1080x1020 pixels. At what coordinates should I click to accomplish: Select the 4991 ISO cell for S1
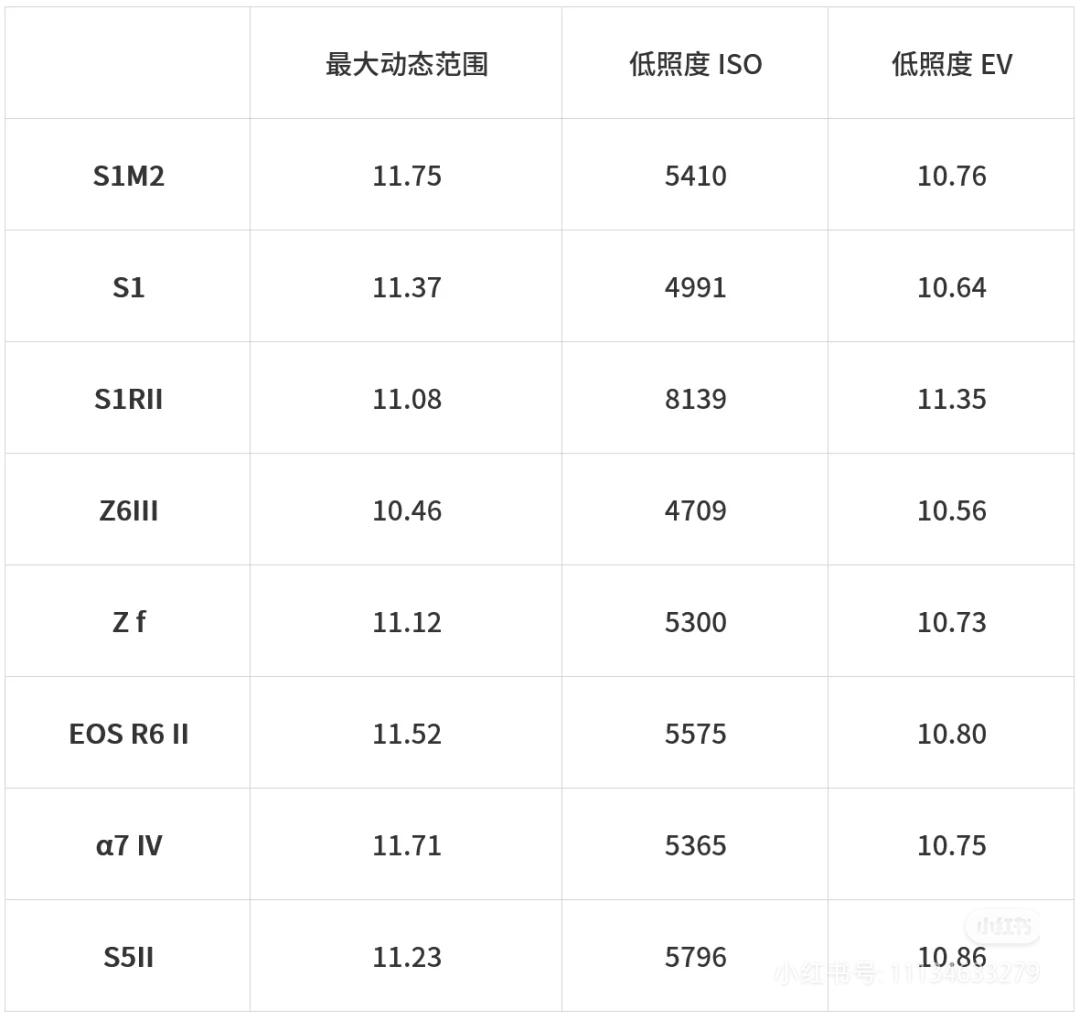coord(695,288)
